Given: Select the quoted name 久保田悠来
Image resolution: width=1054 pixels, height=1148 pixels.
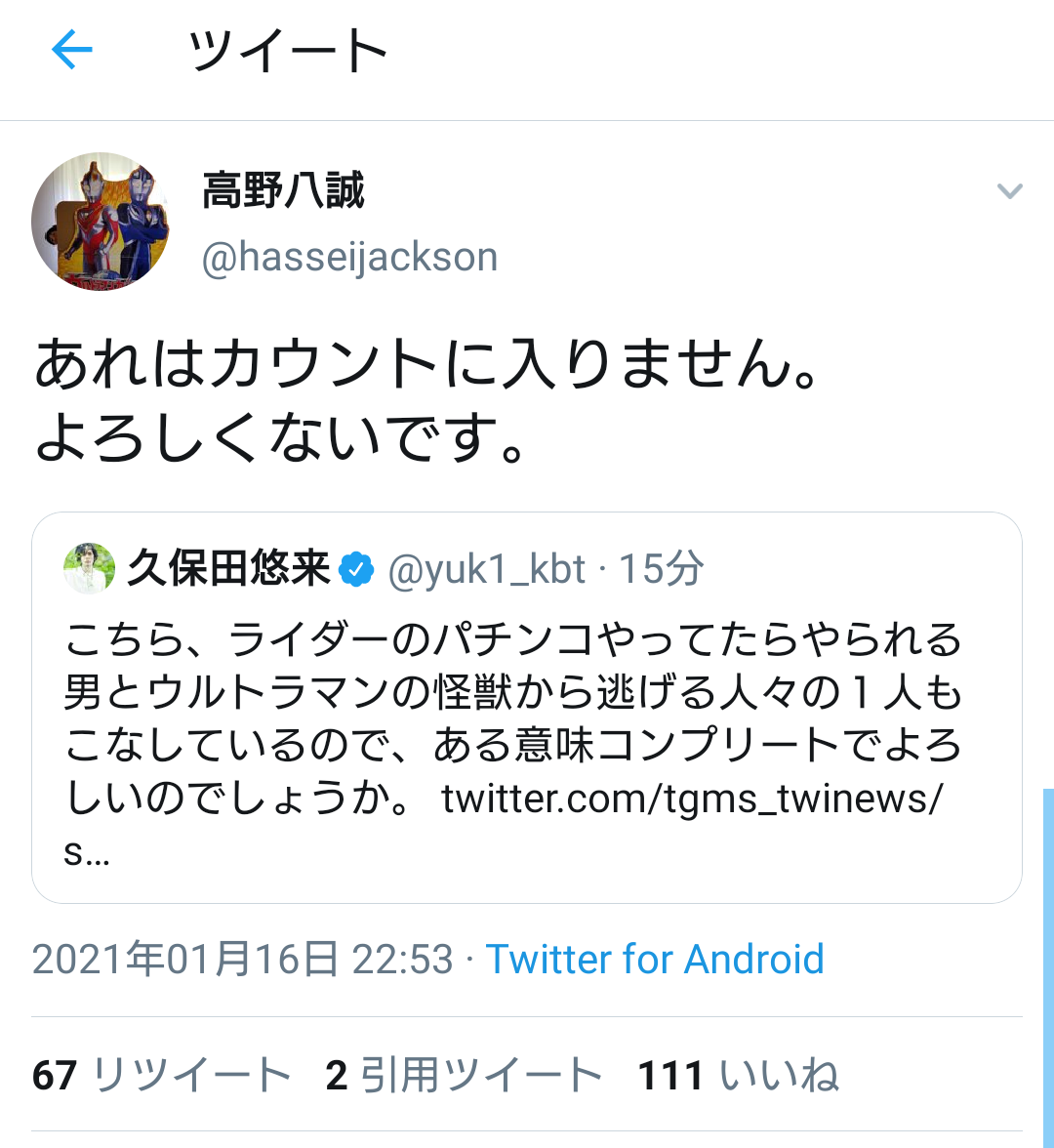Looking at the screenshot, I should point(228,569).
